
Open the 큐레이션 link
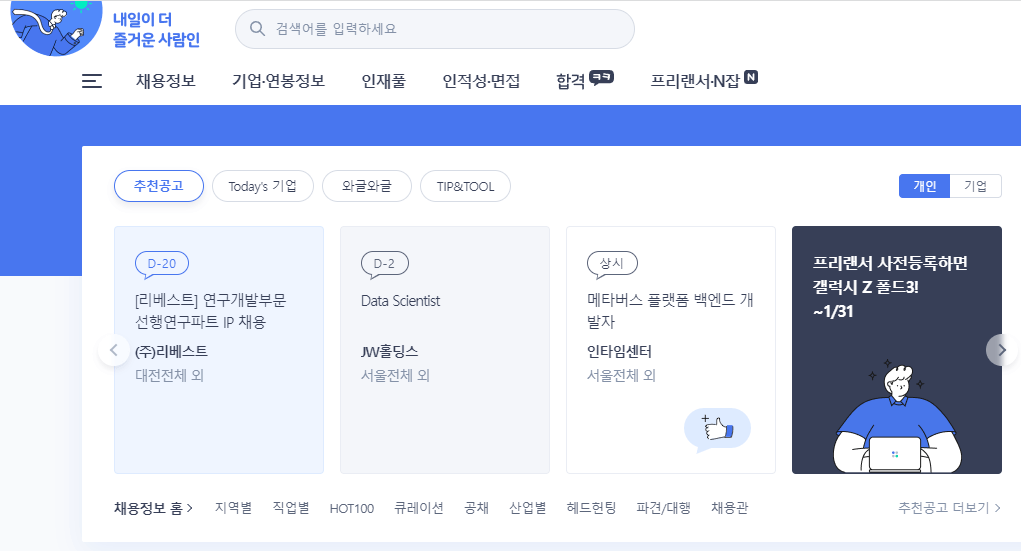pyautogui.click(x=419, y=508)
